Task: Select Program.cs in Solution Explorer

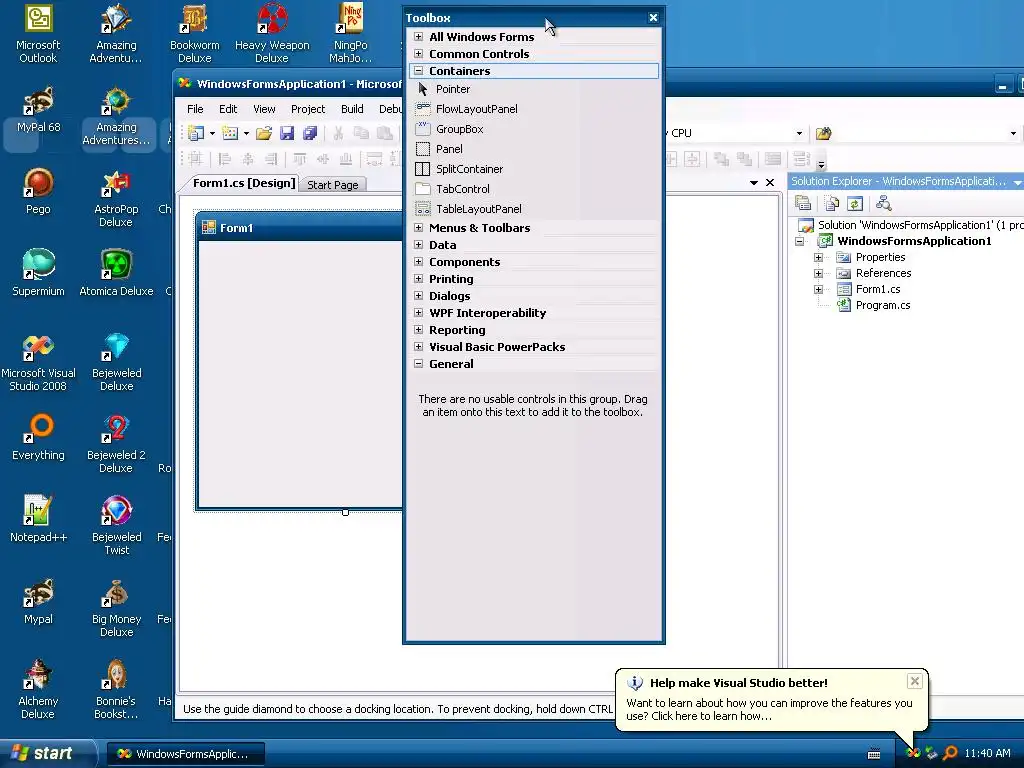Action: pos(882,305)
